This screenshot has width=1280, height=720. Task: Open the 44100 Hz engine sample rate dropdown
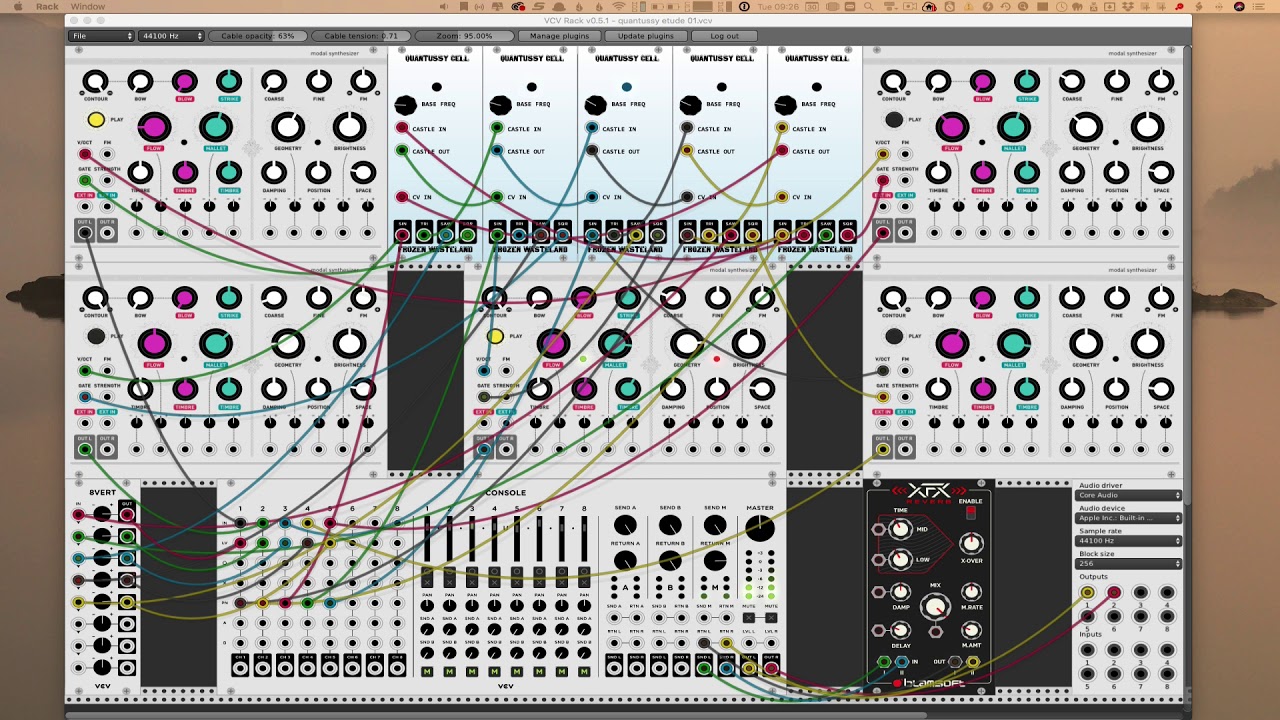tap(171, 36)
